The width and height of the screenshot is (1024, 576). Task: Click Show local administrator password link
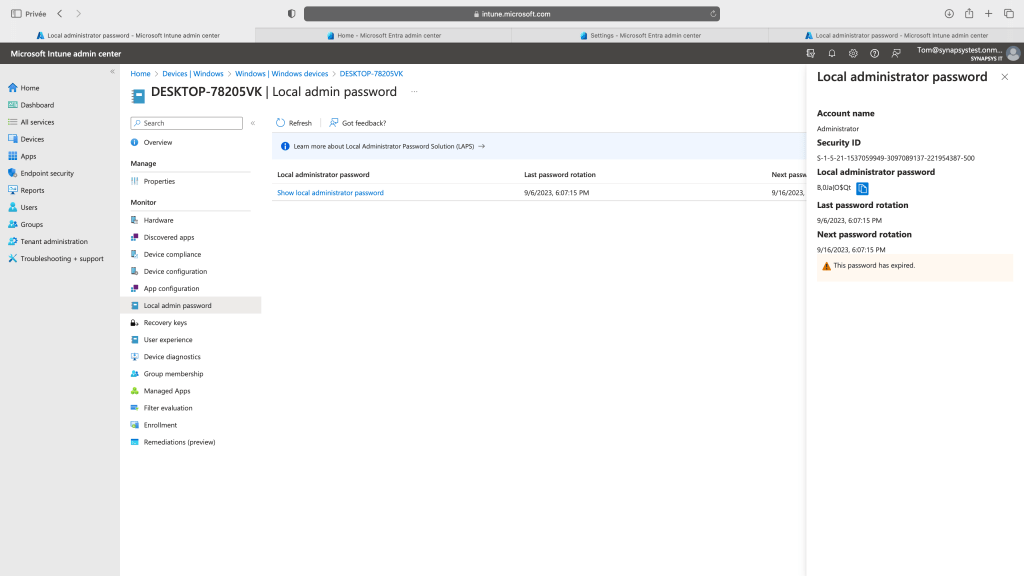(x=330, y=193)
